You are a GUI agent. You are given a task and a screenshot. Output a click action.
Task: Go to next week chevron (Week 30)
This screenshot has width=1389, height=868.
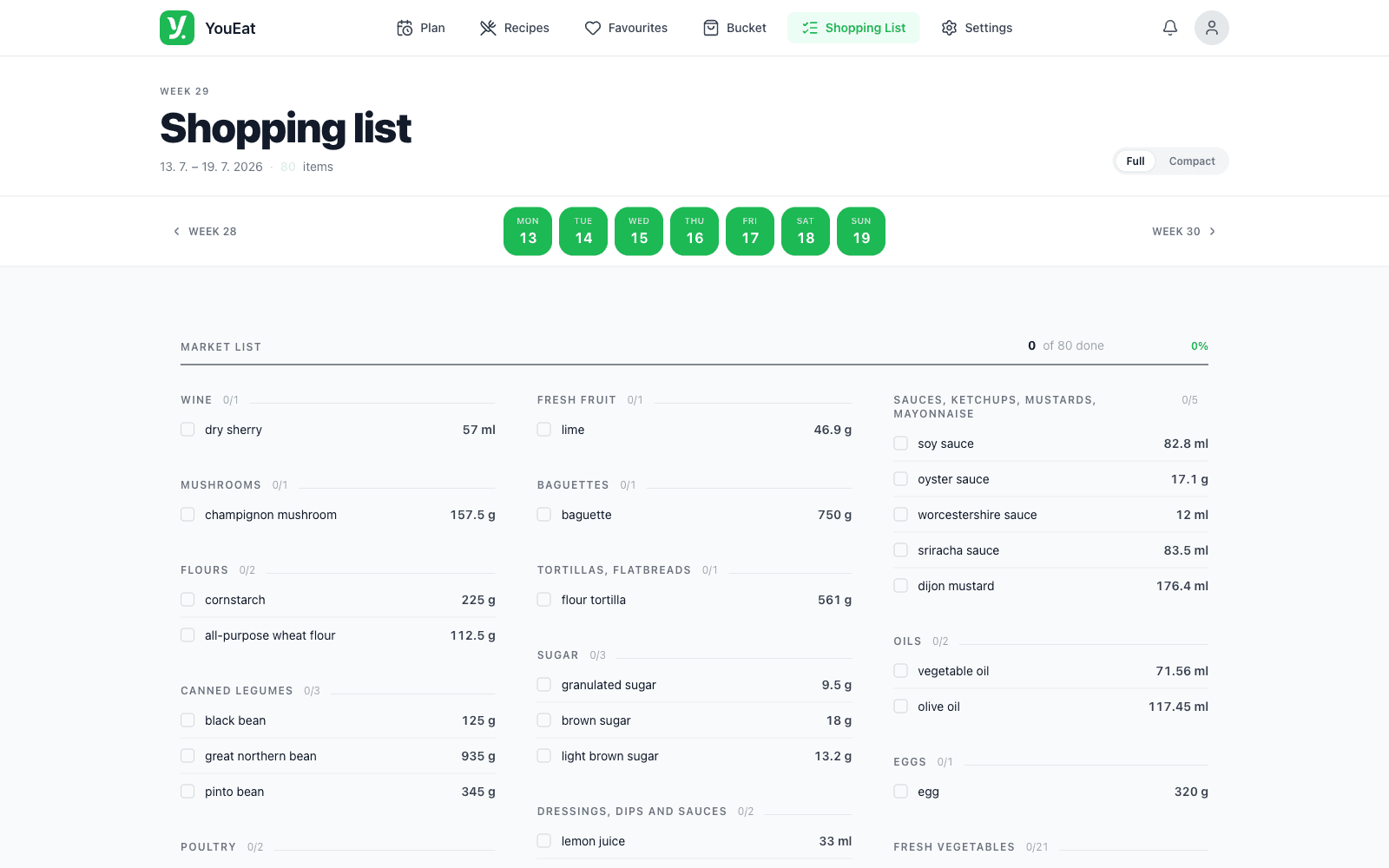[1213, 232]
